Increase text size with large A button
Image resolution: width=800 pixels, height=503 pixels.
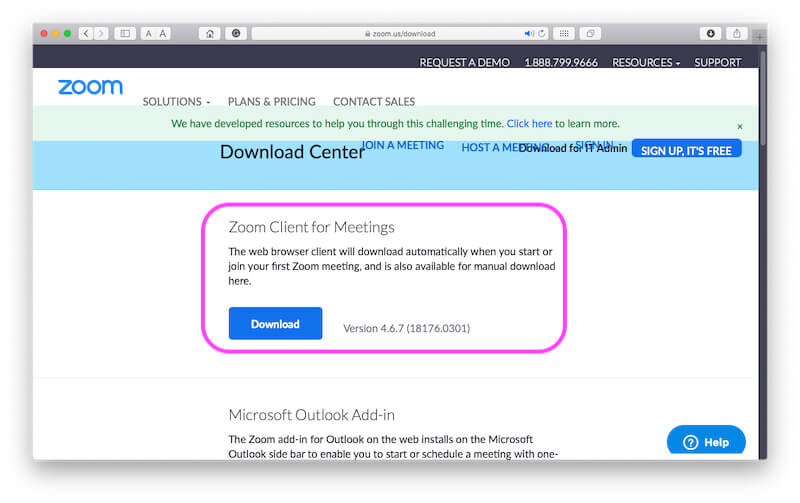[x=163, y=34]
